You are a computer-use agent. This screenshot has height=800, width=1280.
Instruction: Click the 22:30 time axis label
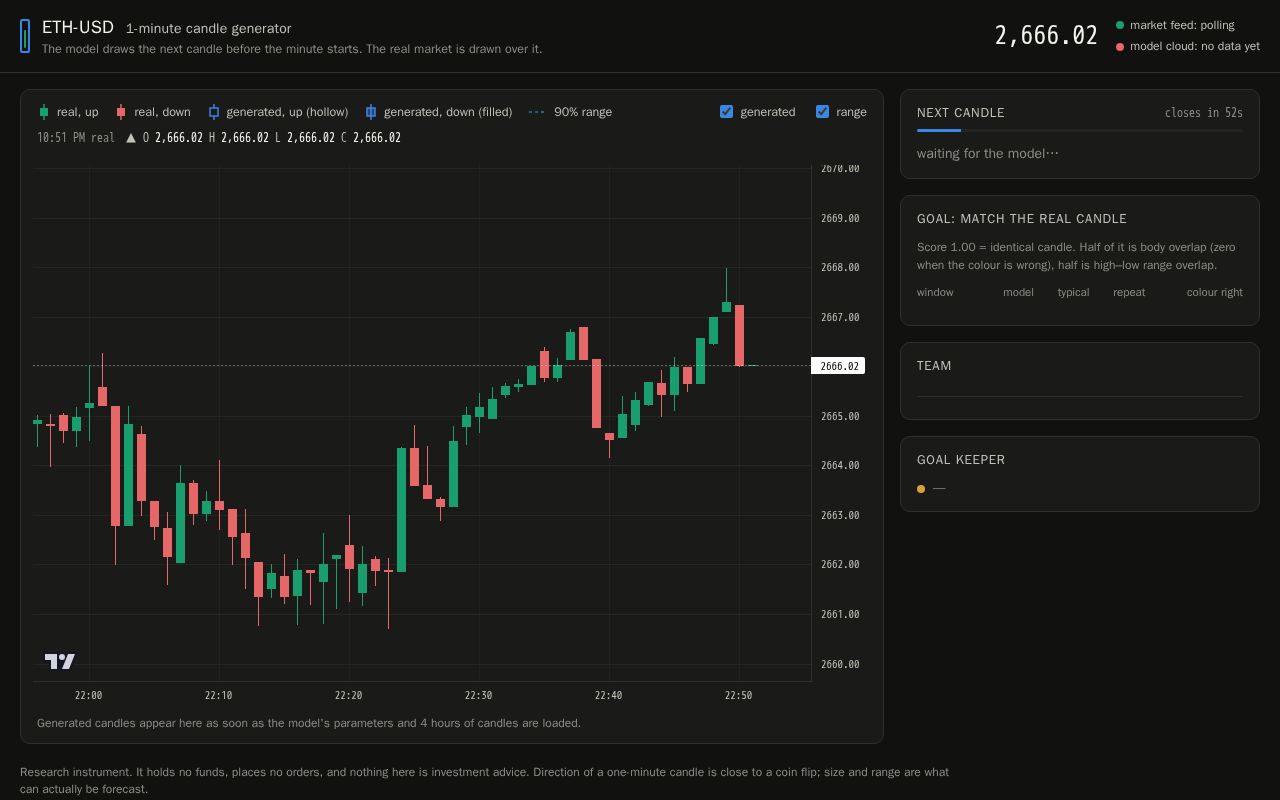point(478,695)
